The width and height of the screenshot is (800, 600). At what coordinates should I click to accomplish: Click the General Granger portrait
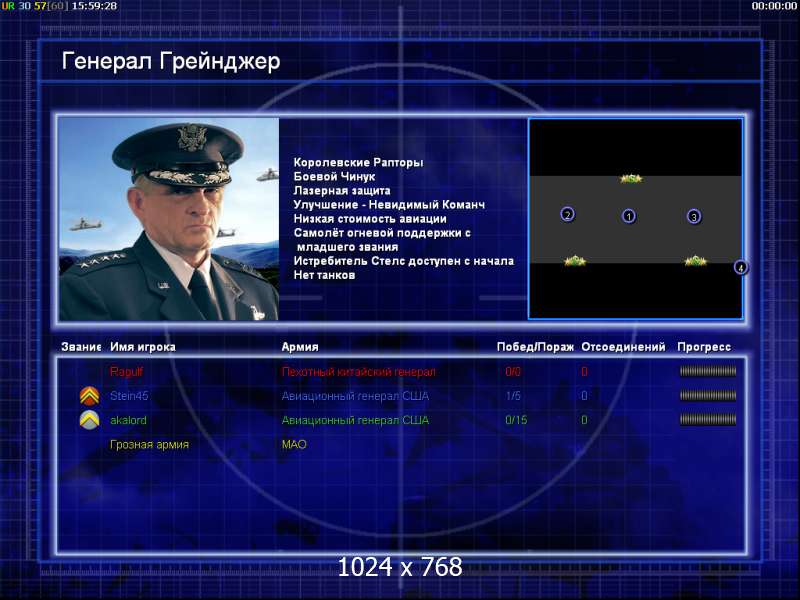[169, 219]
